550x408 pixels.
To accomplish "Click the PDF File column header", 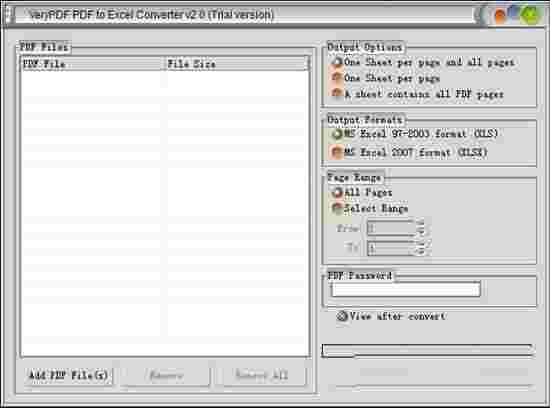I will click(x=92, y=64).
